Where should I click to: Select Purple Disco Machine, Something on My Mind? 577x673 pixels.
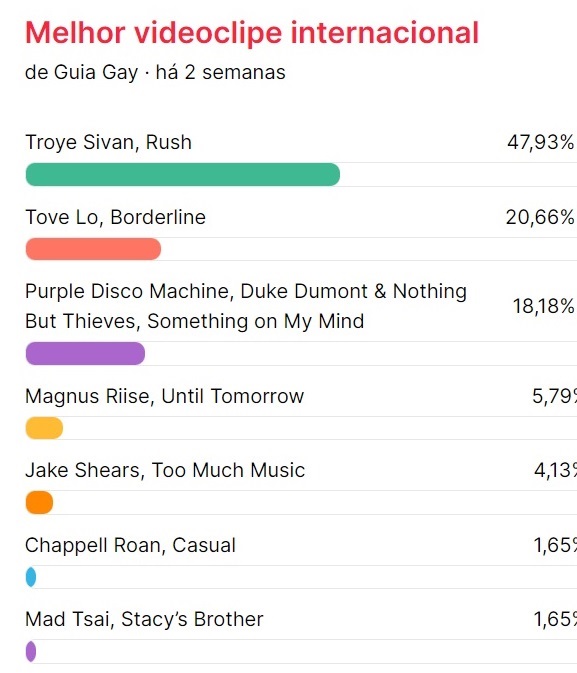246,306
